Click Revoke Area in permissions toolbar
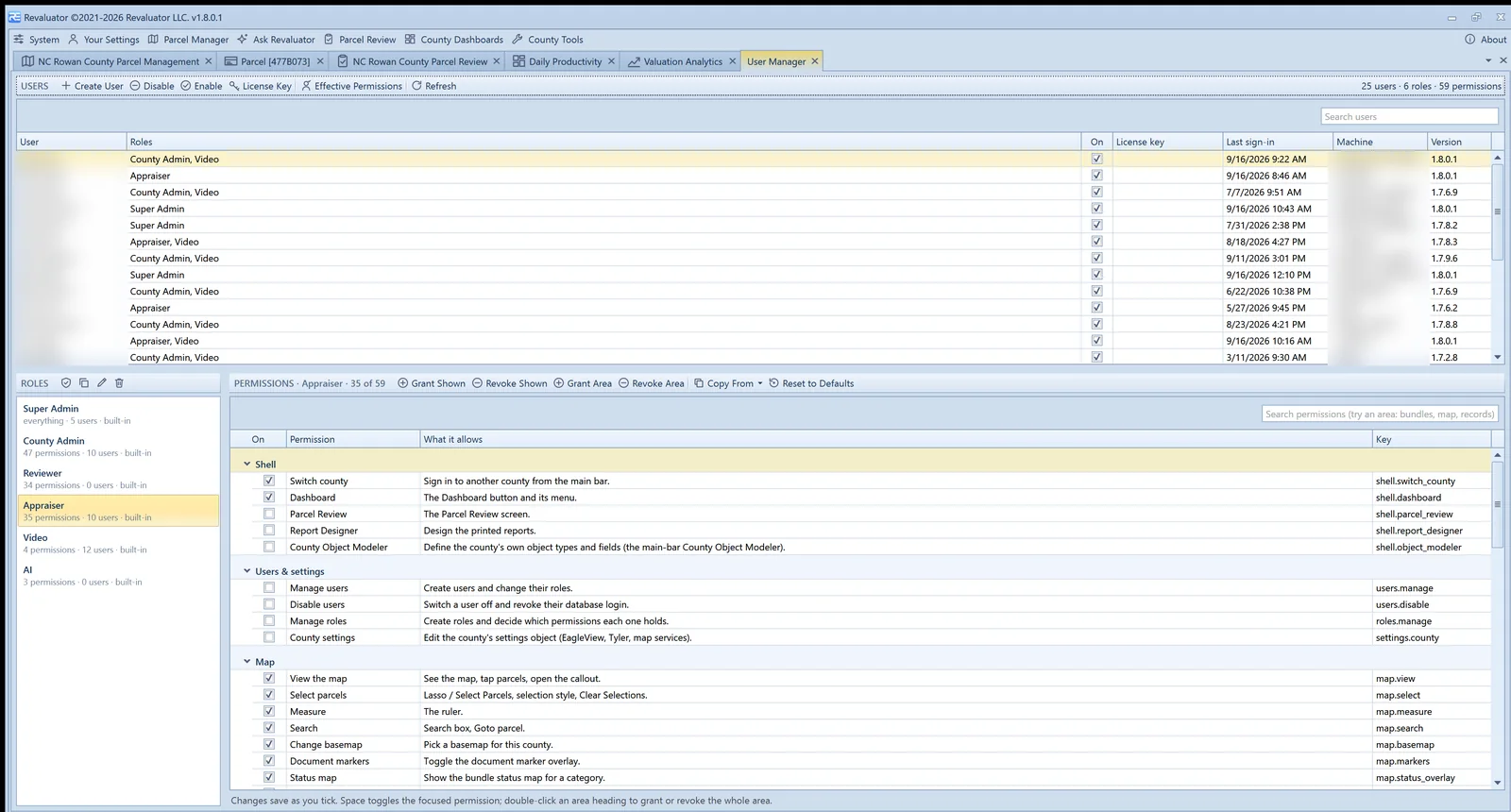The width and height of the screenshot is (1511, 812). (x=651, y=383)
